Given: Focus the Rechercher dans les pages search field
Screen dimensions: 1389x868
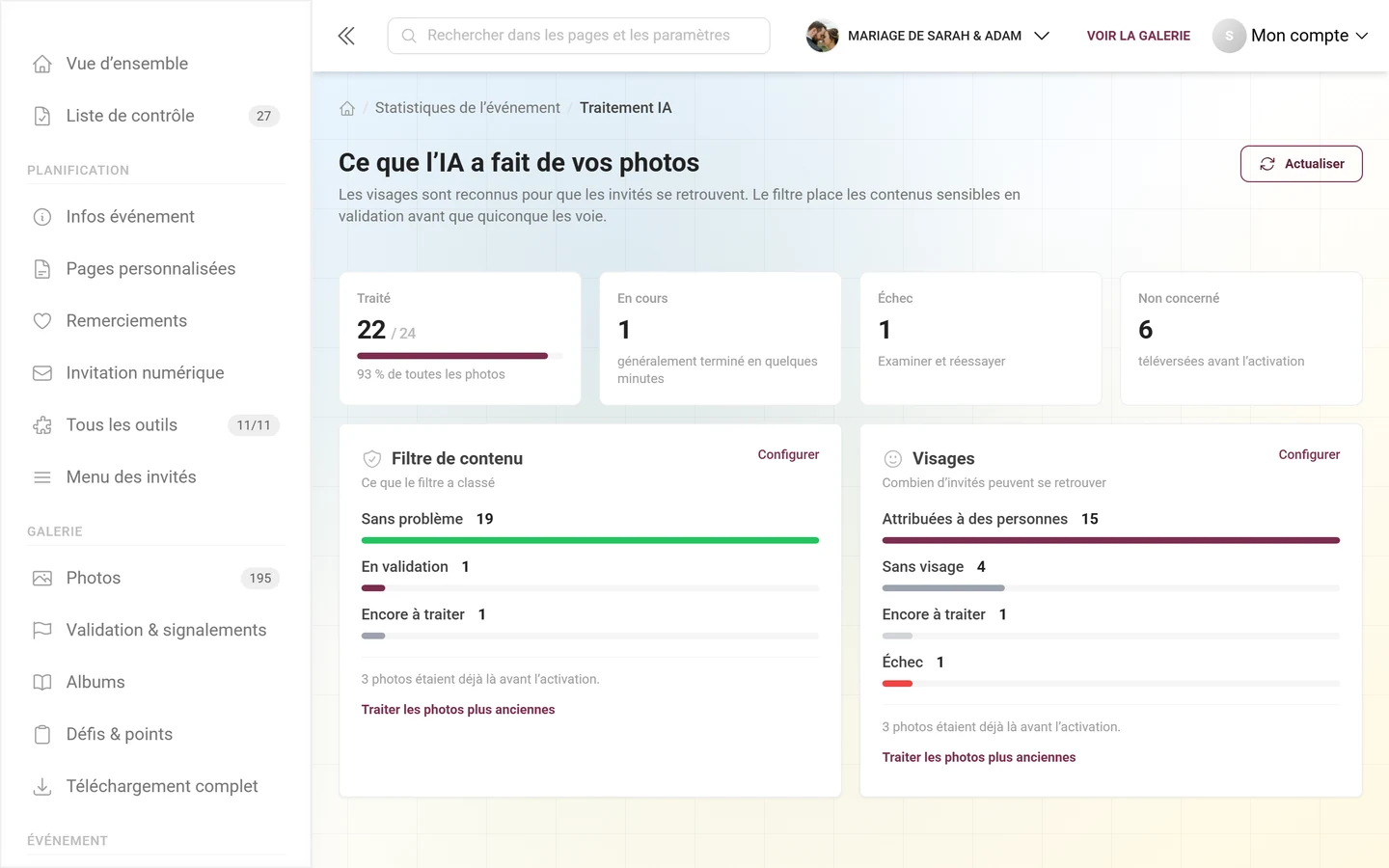Looking at the screenshot, I should 579,36.
